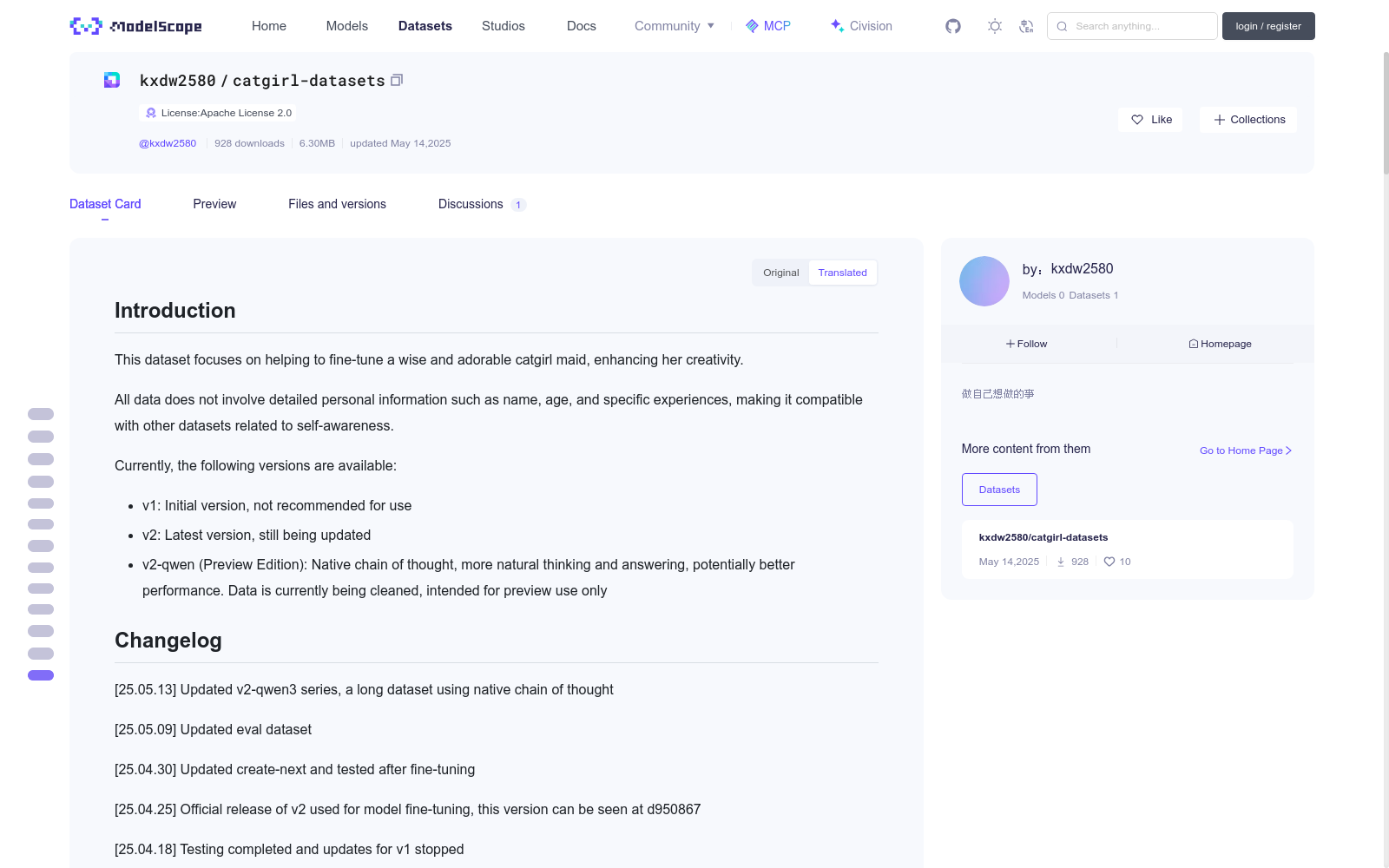Select the Datasets button under More content
This screenshot has height=868, width=1389.
coord(999,490)
